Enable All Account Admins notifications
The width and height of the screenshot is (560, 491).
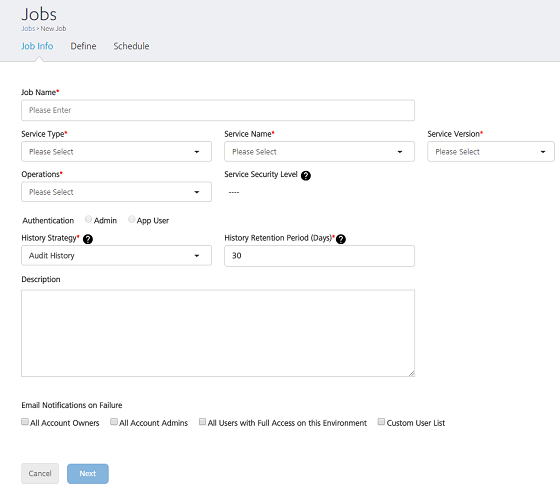(114, 422)
